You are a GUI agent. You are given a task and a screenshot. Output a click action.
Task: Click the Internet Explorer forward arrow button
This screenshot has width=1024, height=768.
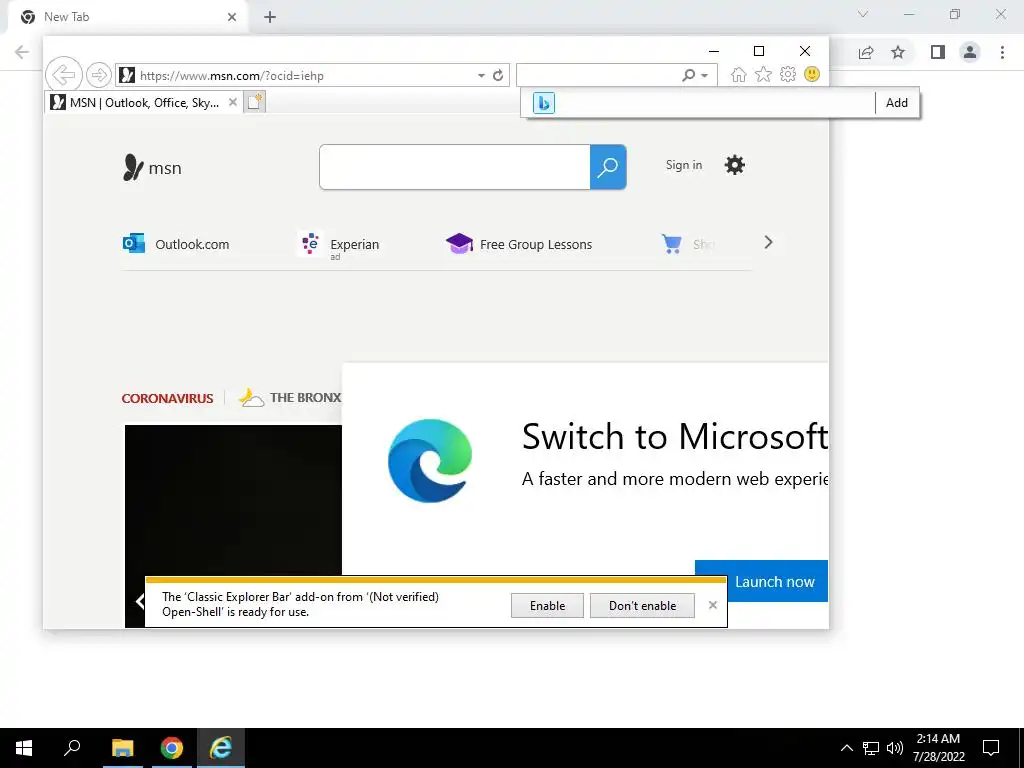[x=99, y=75]
